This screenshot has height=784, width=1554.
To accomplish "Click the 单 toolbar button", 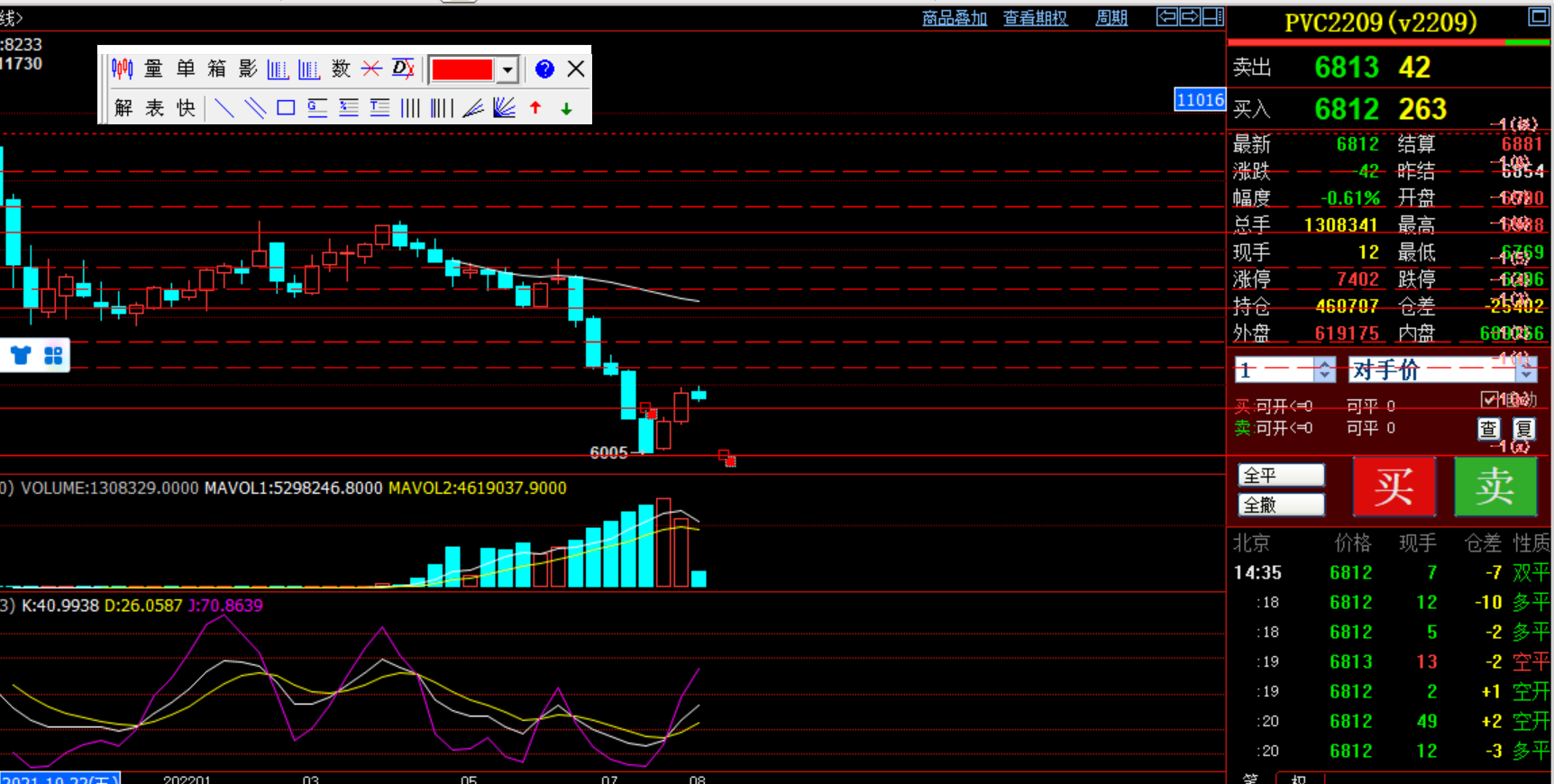I will 186,68.
